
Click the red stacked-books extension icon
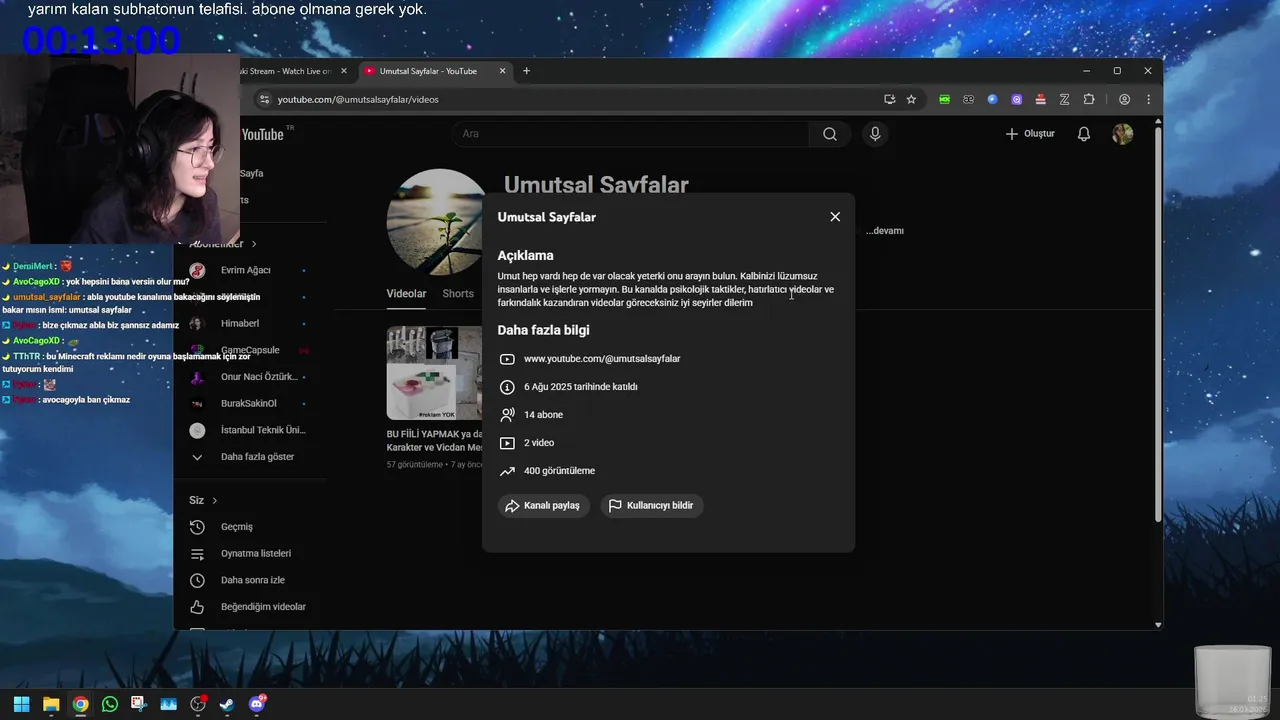(x=1040, y=100)
